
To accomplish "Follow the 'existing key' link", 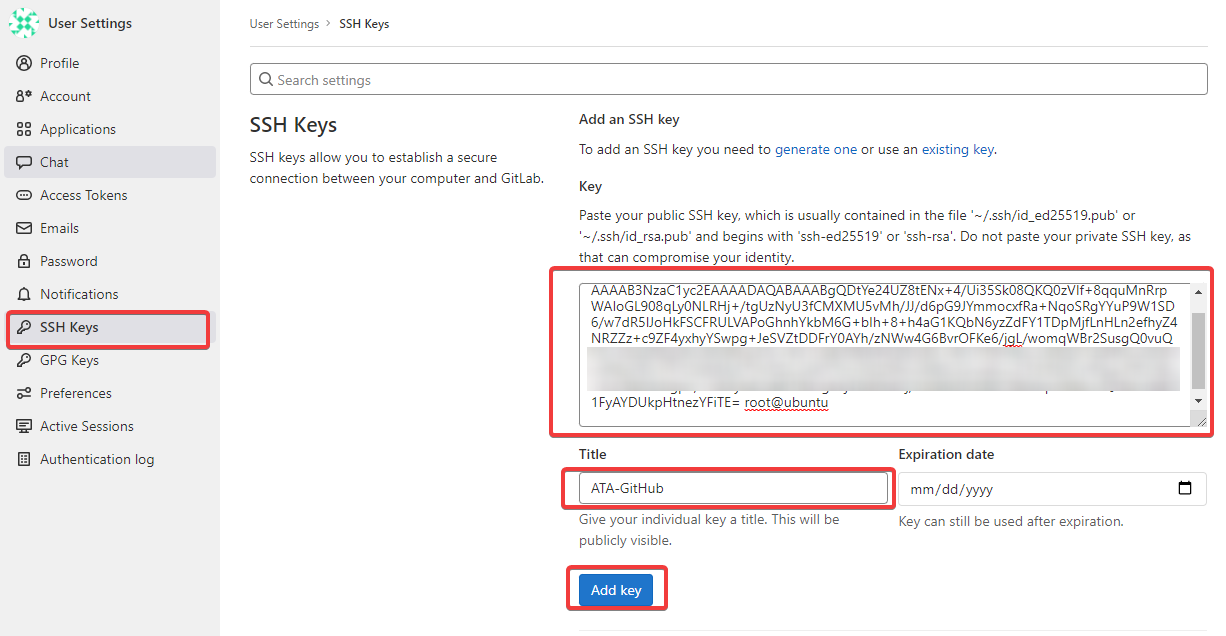I will (x=958, y=149).
